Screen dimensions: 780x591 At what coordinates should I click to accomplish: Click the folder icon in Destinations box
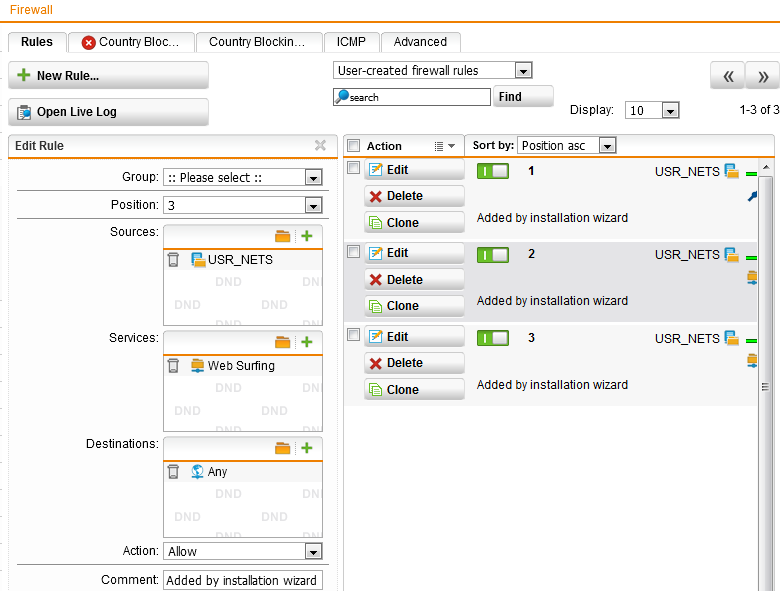pos(283,449)
